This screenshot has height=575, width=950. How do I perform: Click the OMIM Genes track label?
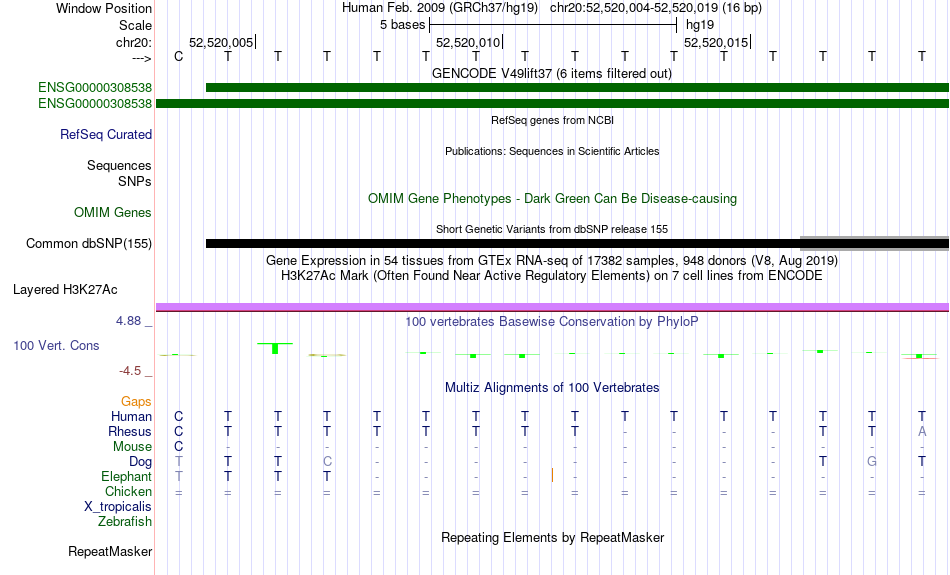(113, 213)
